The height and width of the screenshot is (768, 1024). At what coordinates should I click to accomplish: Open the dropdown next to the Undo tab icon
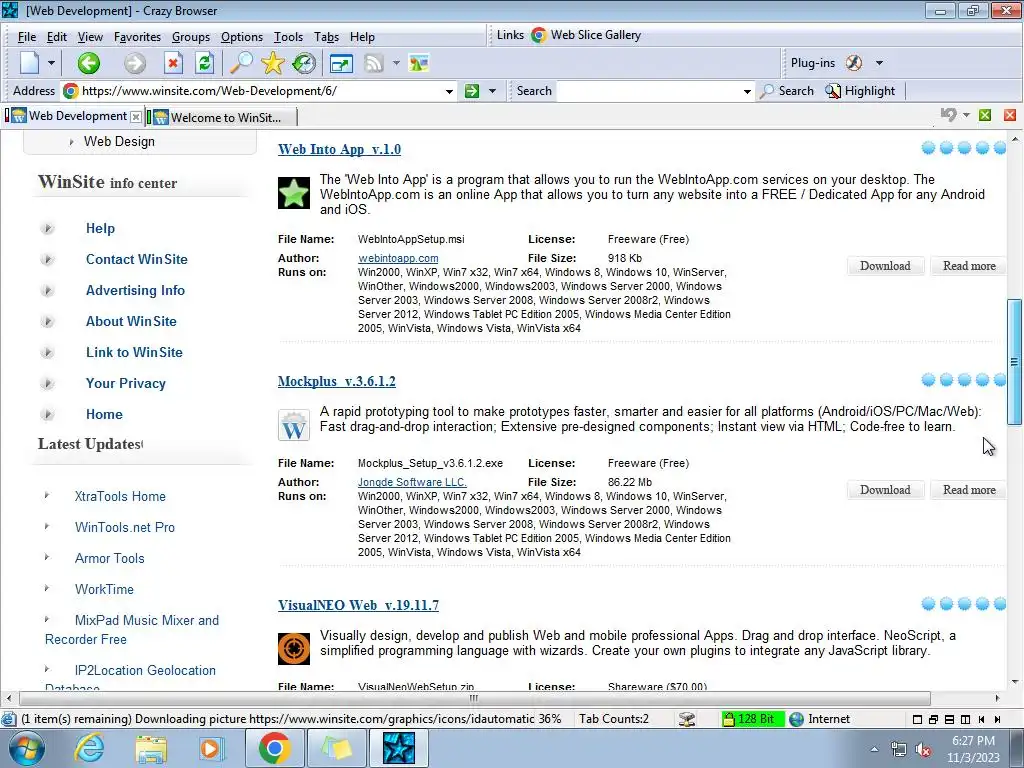966,115
